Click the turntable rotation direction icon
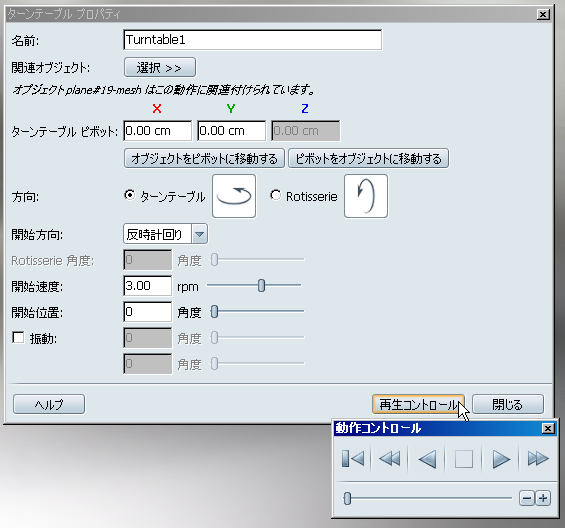This screenshot has height=528, width=565. [x=234, y=196]
